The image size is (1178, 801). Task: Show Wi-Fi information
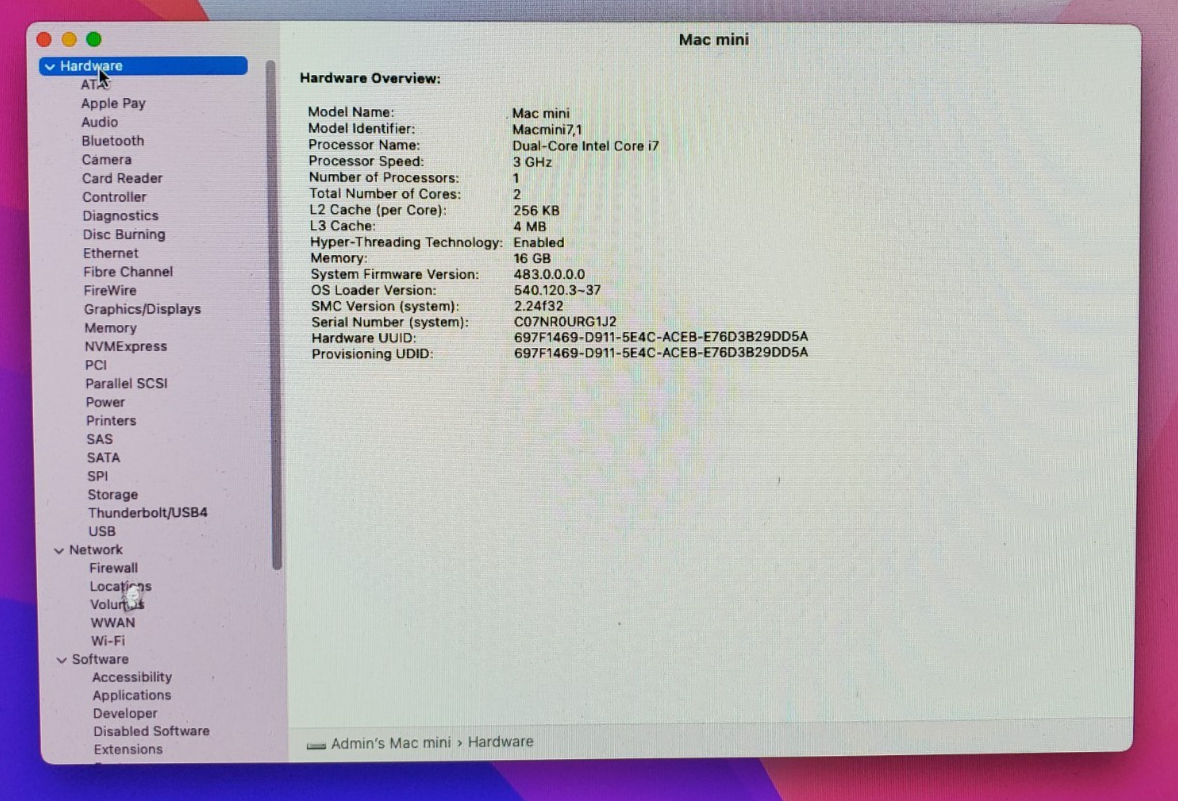pyautogui.click(x=107, y=641)
